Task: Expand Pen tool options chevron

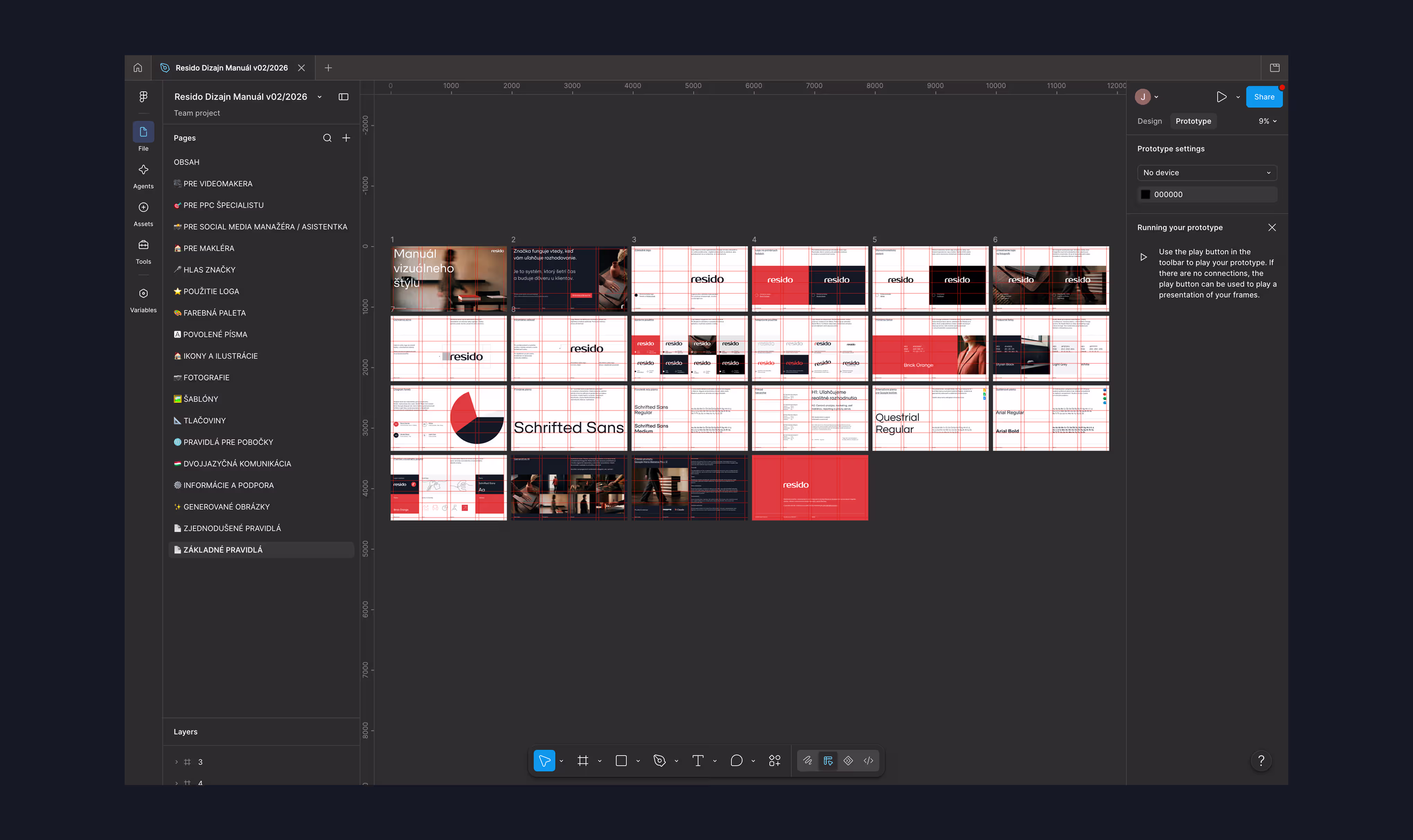Action: (676, 761)
